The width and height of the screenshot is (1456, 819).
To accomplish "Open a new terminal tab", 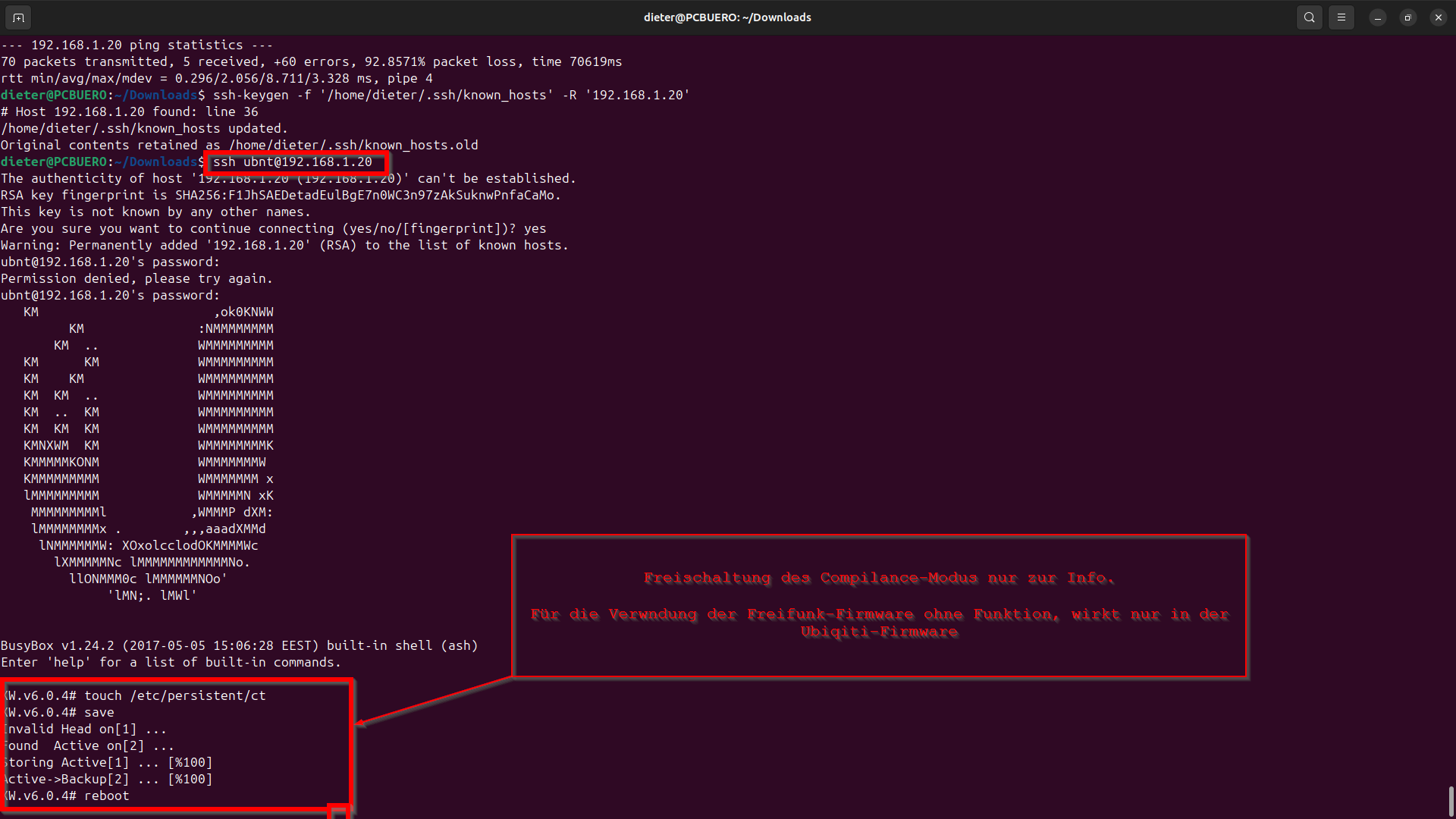I will pyautogui.click(x=18, y=17).
